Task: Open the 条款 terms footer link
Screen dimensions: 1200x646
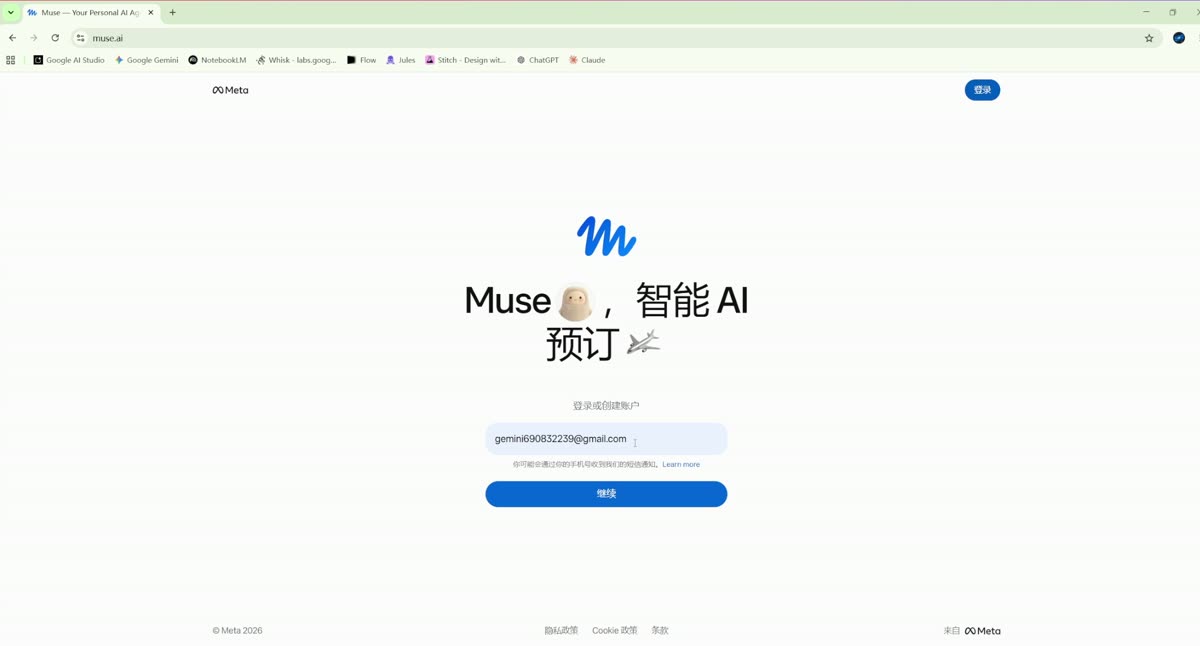Action: pyautogui.click(x=660, y=631)
